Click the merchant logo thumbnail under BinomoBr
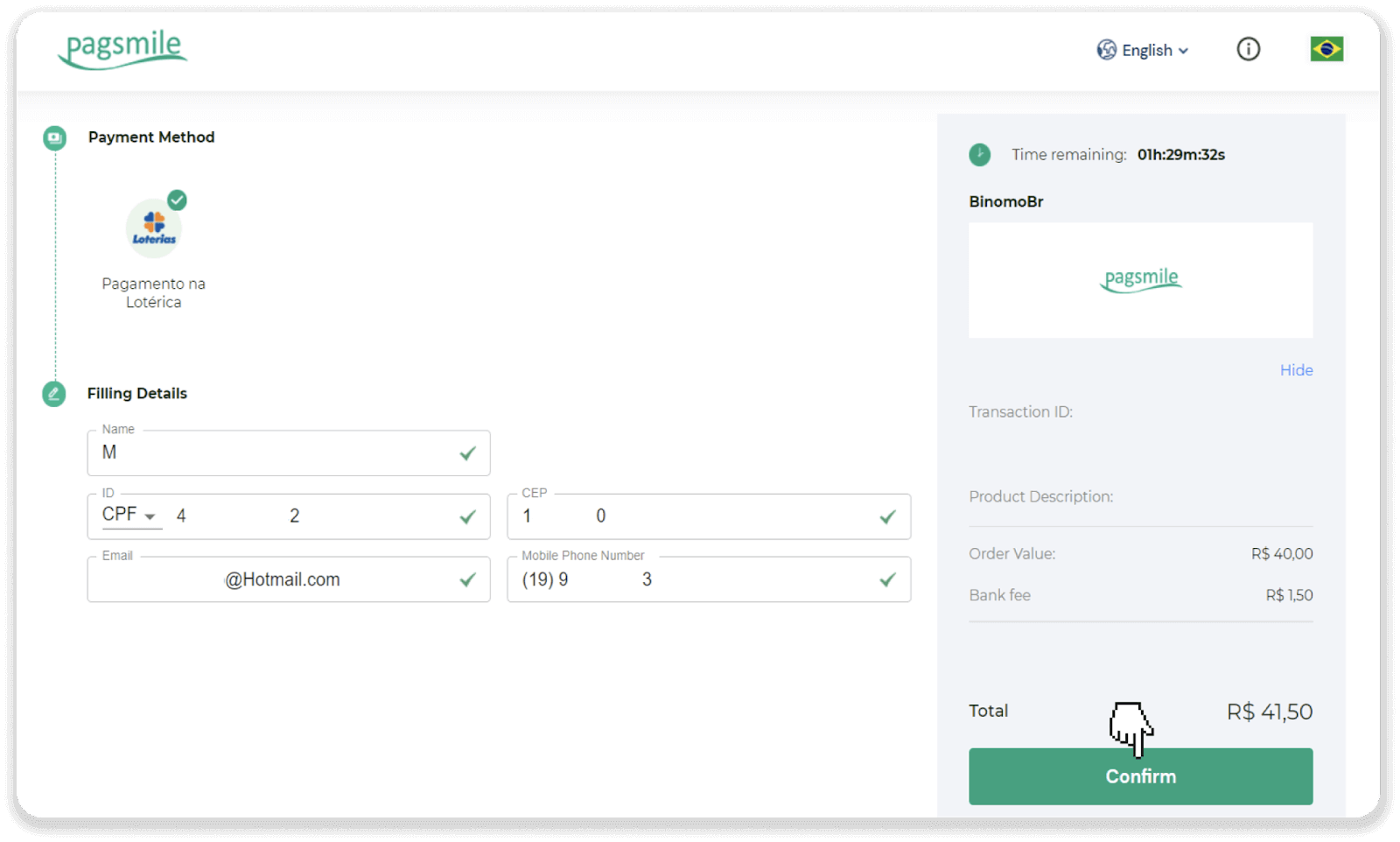Screen dimensions: 1400x842 tap(1140, 279)
